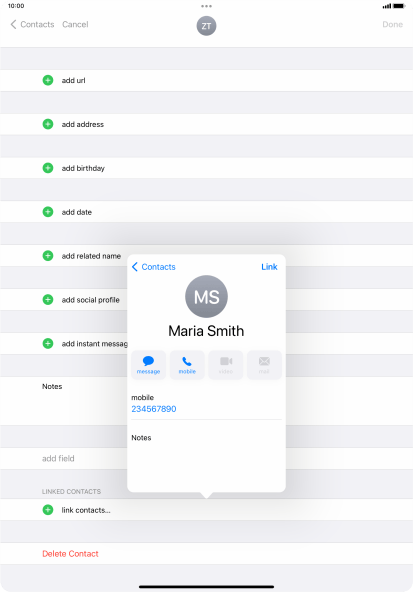
Task: Tap the green plus beside link contacts
Action: pos(48,510)
